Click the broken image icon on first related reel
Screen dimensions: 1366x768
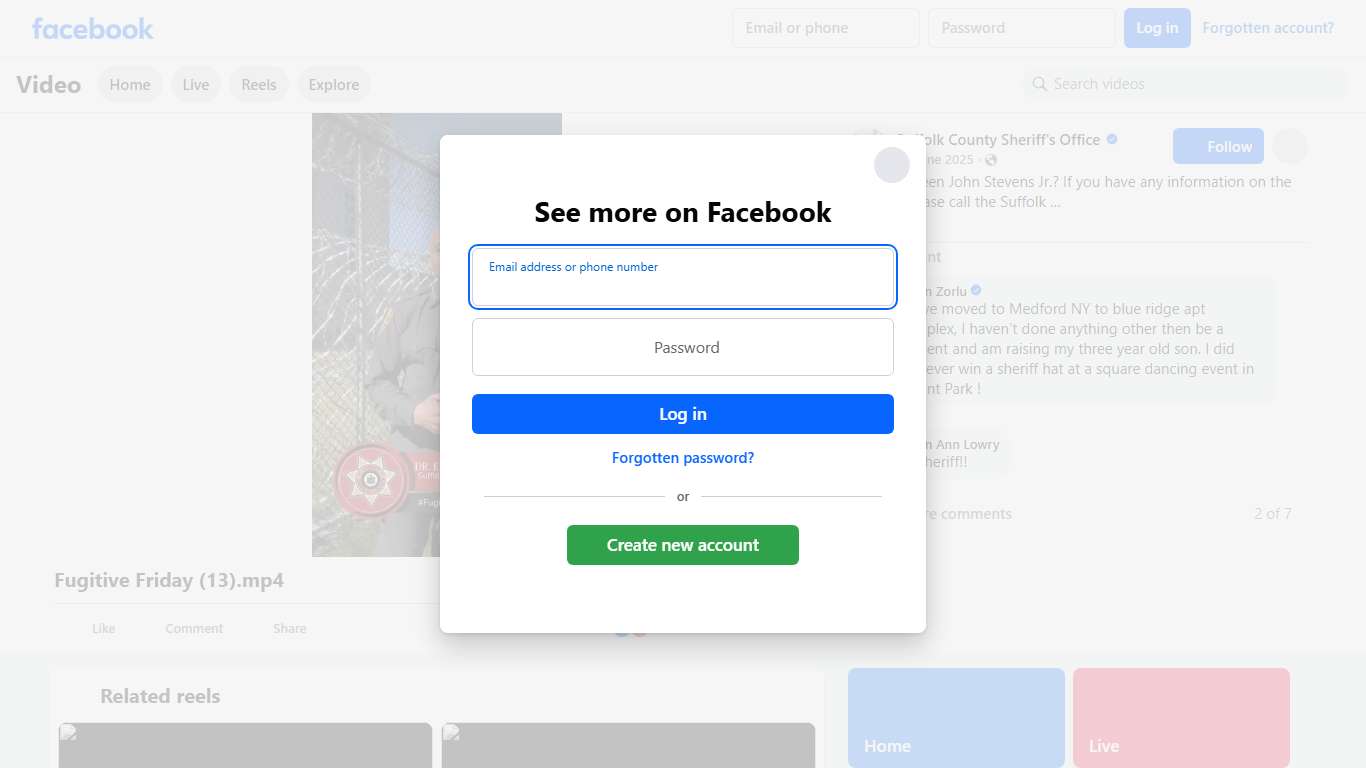click(68, 732)
